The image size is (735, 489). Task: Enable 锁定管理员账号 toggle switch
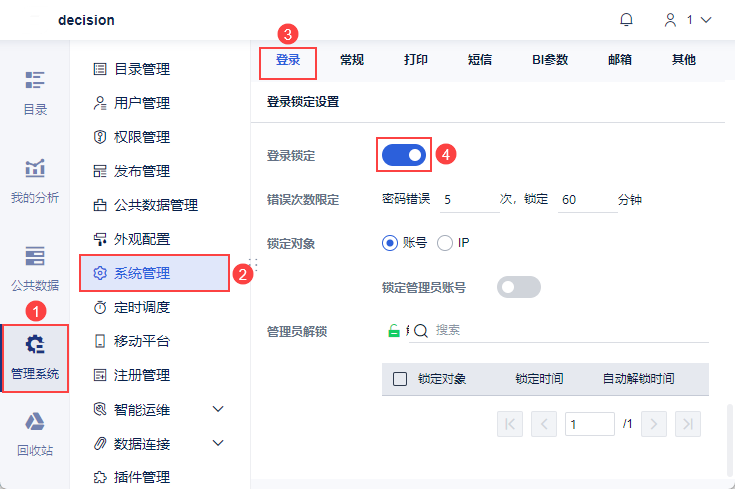(x=519, y=288)
